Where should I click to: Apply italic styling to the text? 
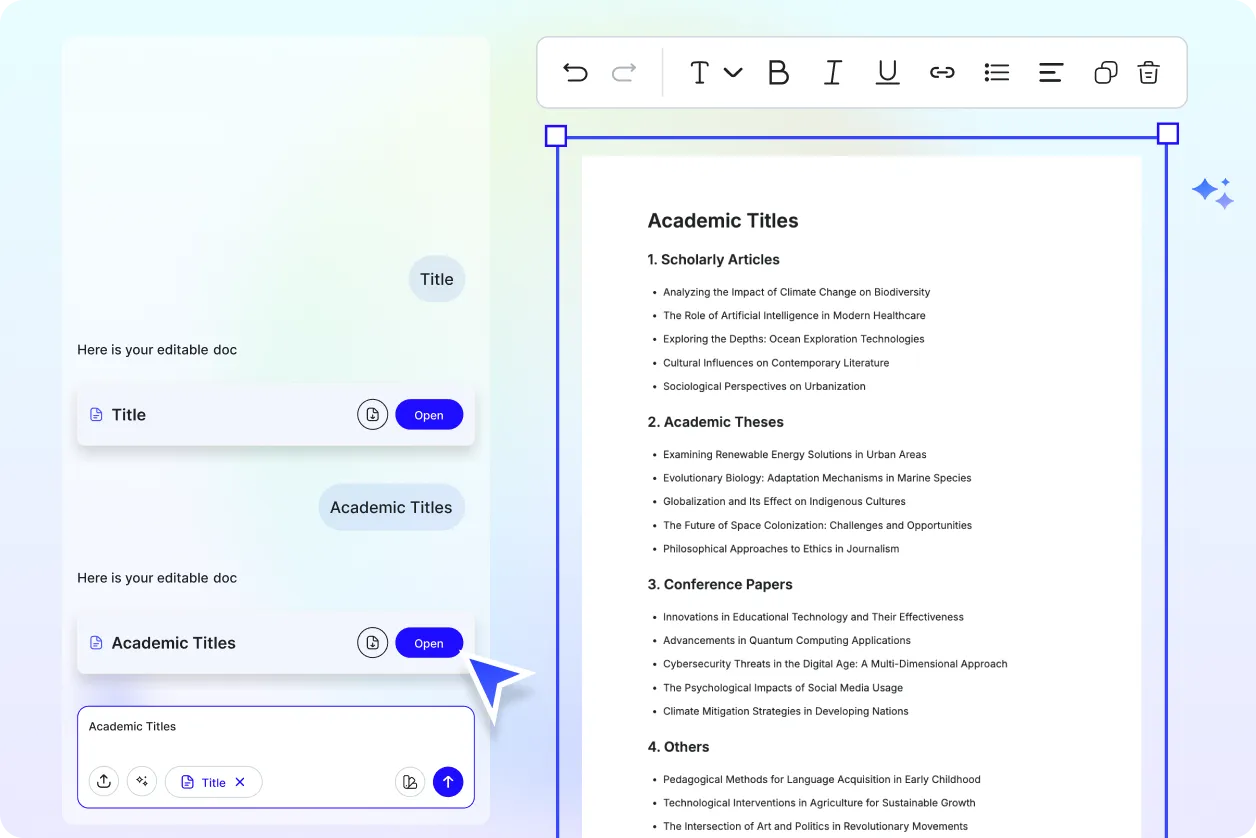coord(833,72)
